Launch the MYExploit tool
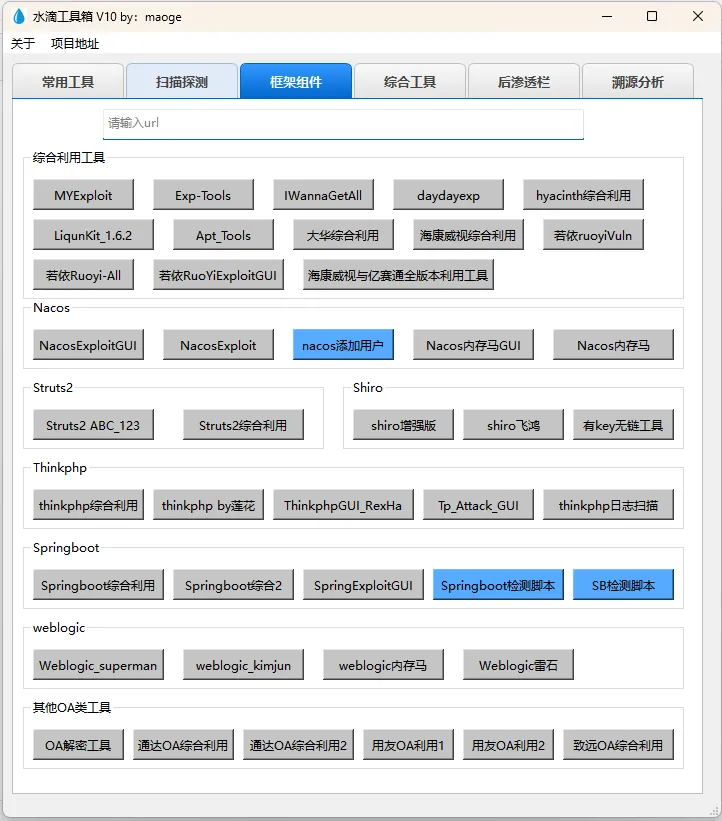Screen dimensions: 722x821 click(x=83, y=195)
